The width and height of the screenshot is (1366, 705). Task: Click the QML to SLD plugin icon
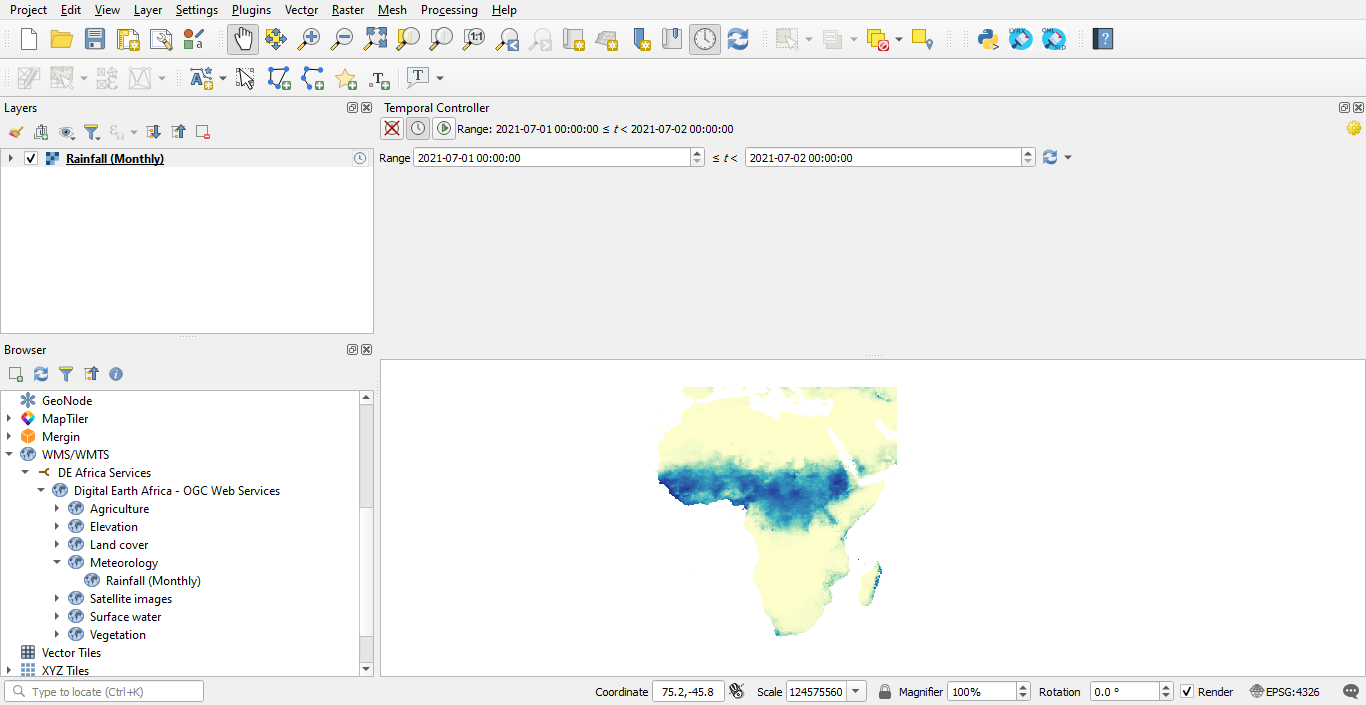point(1054,39)
